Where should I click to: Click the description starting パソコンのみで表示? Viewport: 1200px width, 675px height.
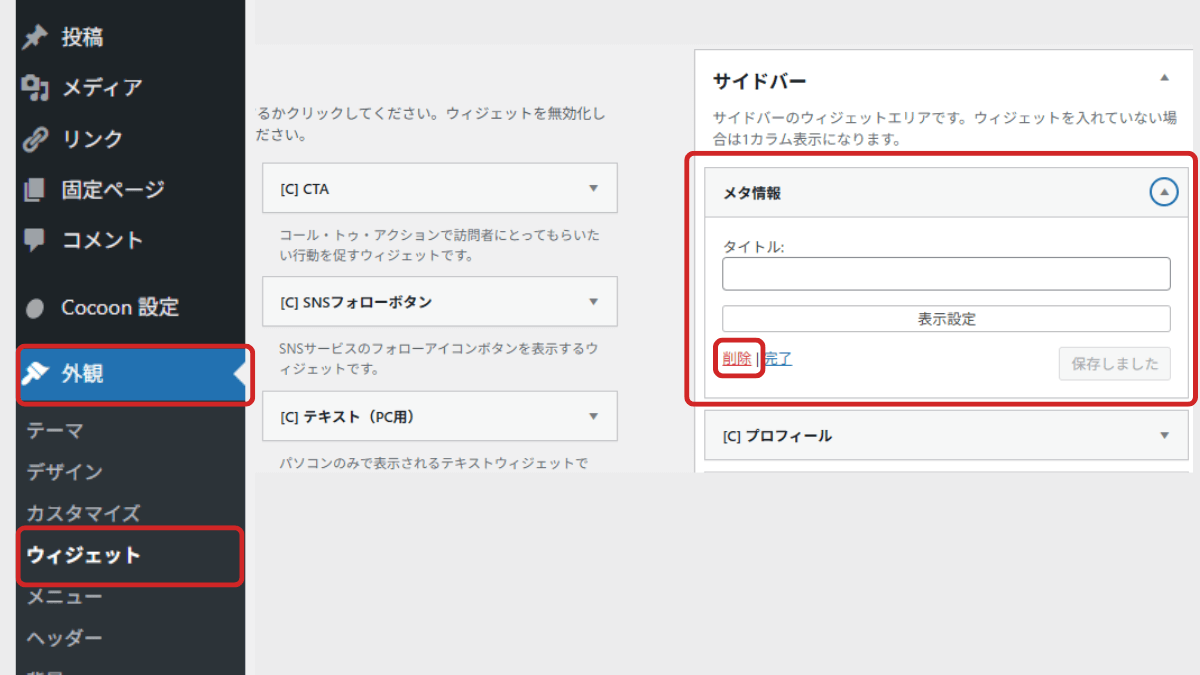point(433,463)
